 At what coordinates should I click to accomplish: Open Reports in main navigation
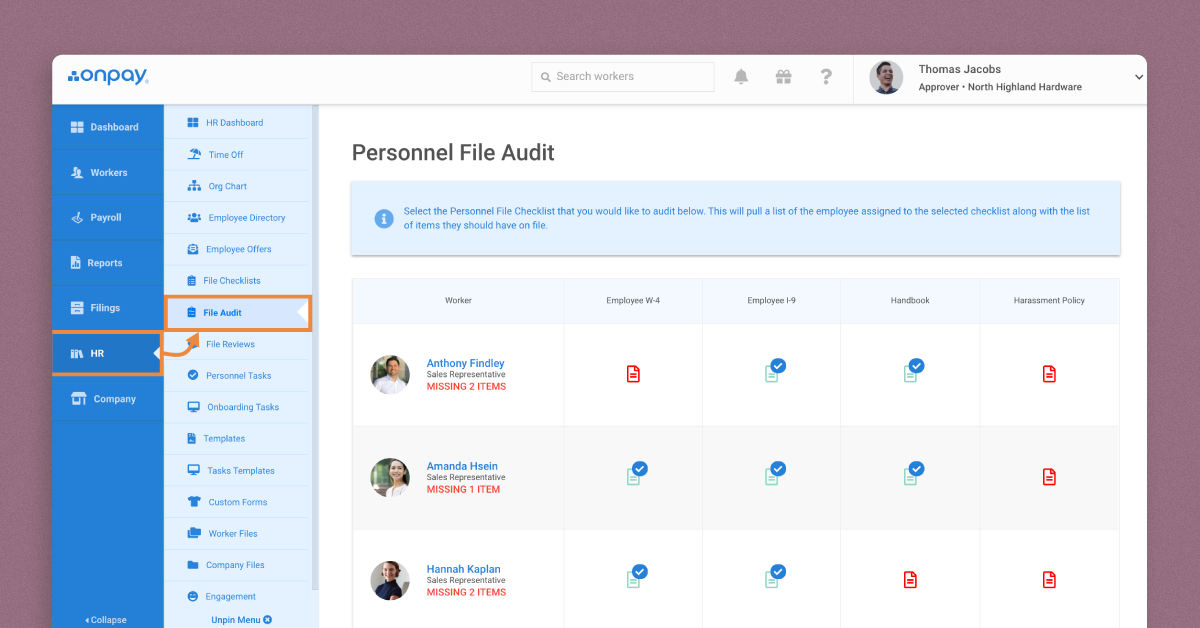point(108,263)
